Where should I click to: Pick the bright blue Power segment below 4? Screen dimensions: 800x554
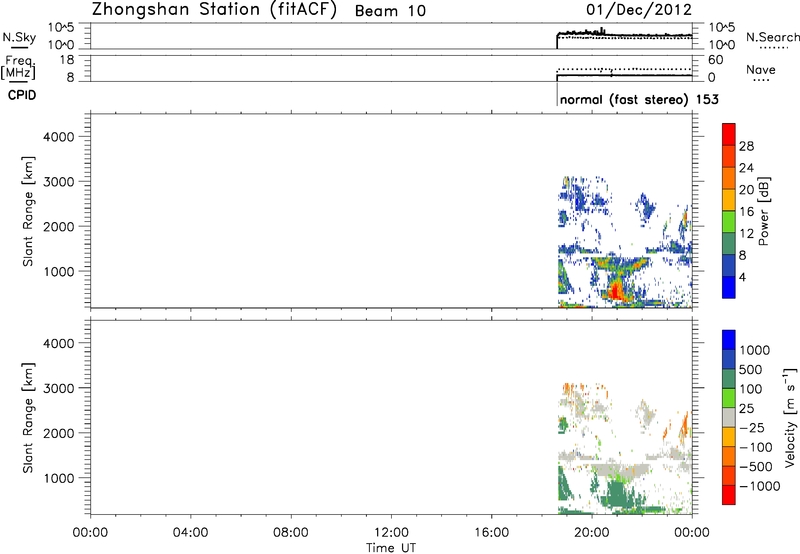pyautogui.click(x=729, y=287)
